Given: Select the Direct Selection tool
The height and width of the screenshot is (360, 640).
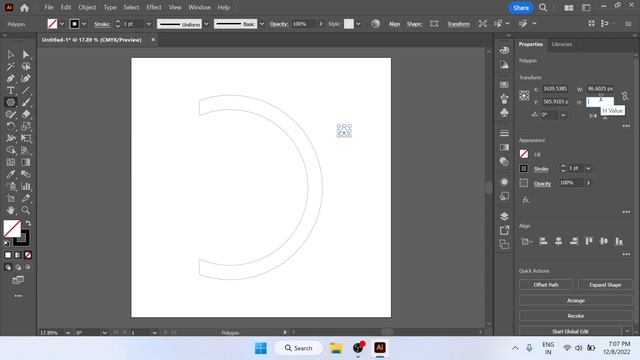Looking at the screenshot, I should click(x=26, y=54).
